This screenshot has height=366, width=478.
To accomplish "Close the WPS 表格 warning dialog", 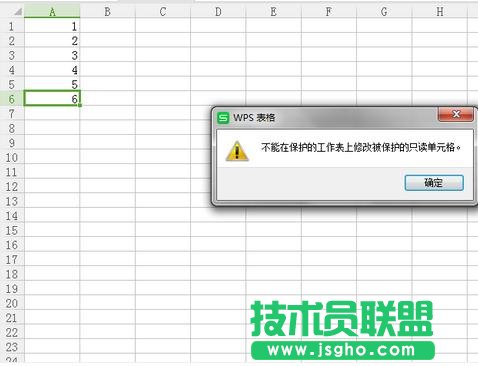I will pos(456,115).
